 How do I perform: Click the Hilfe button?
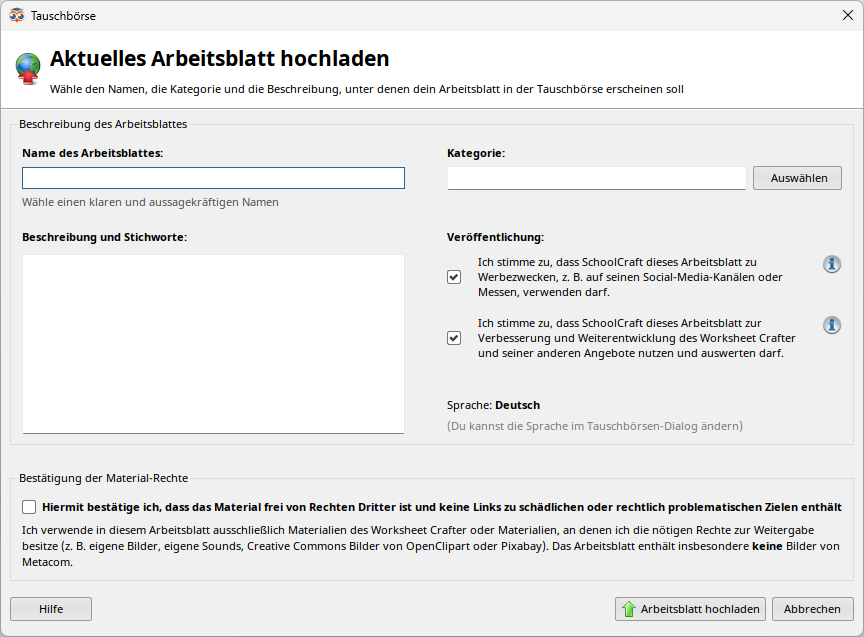50,608
